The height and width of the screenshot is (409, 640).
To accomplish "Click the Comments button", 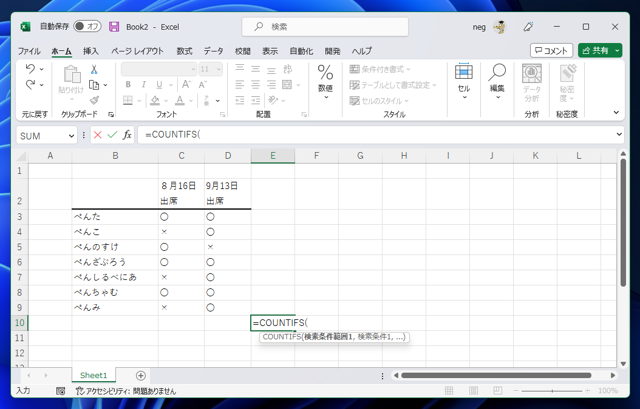I will (x=551, y=51).
